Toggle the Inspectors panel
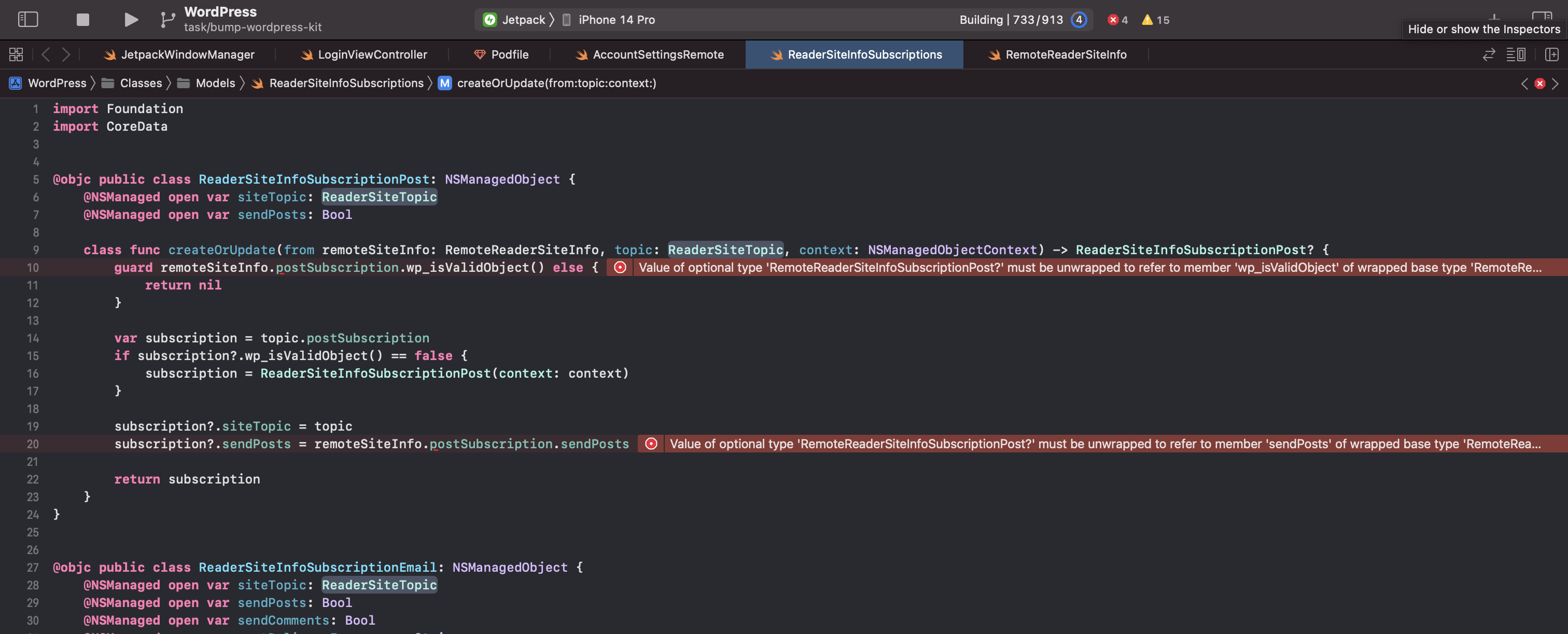This screenshot has width=1568, height=634. pyautogui.click(x=1541, y=17)
